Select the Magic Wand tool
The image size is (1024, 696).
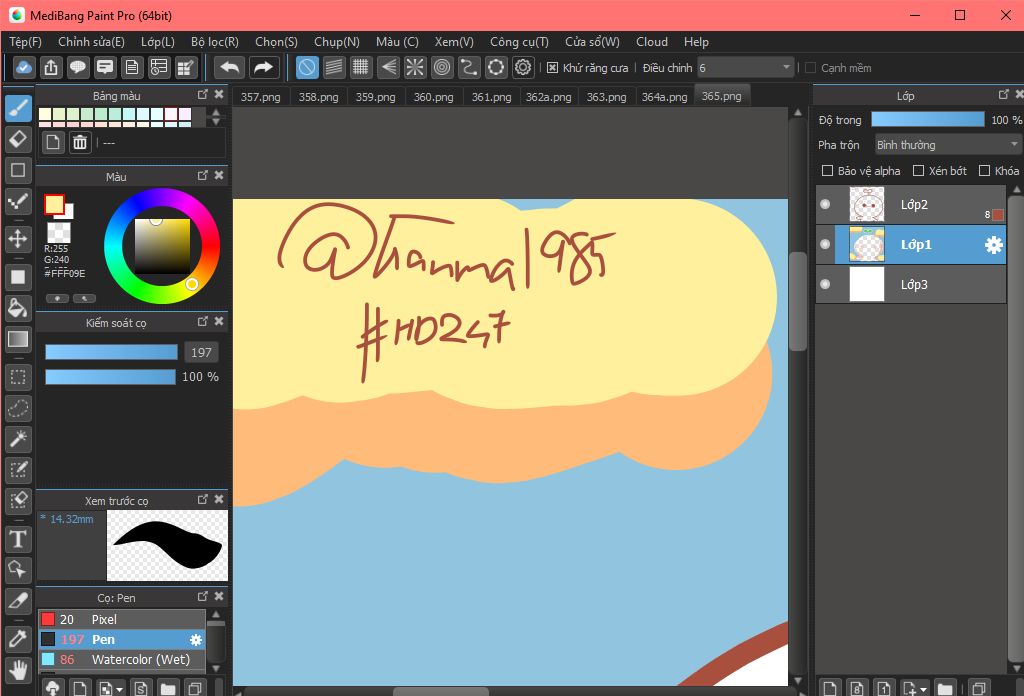[x=18, y=439]
